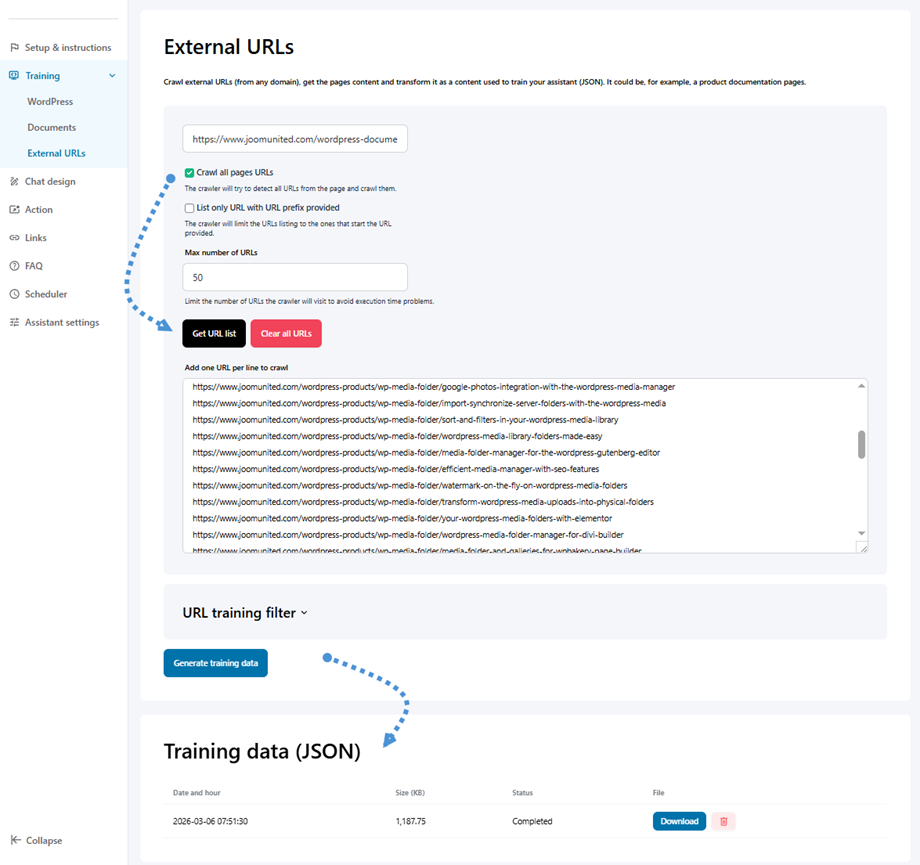Click the Assistant settings sliders icon

point(15,323)
